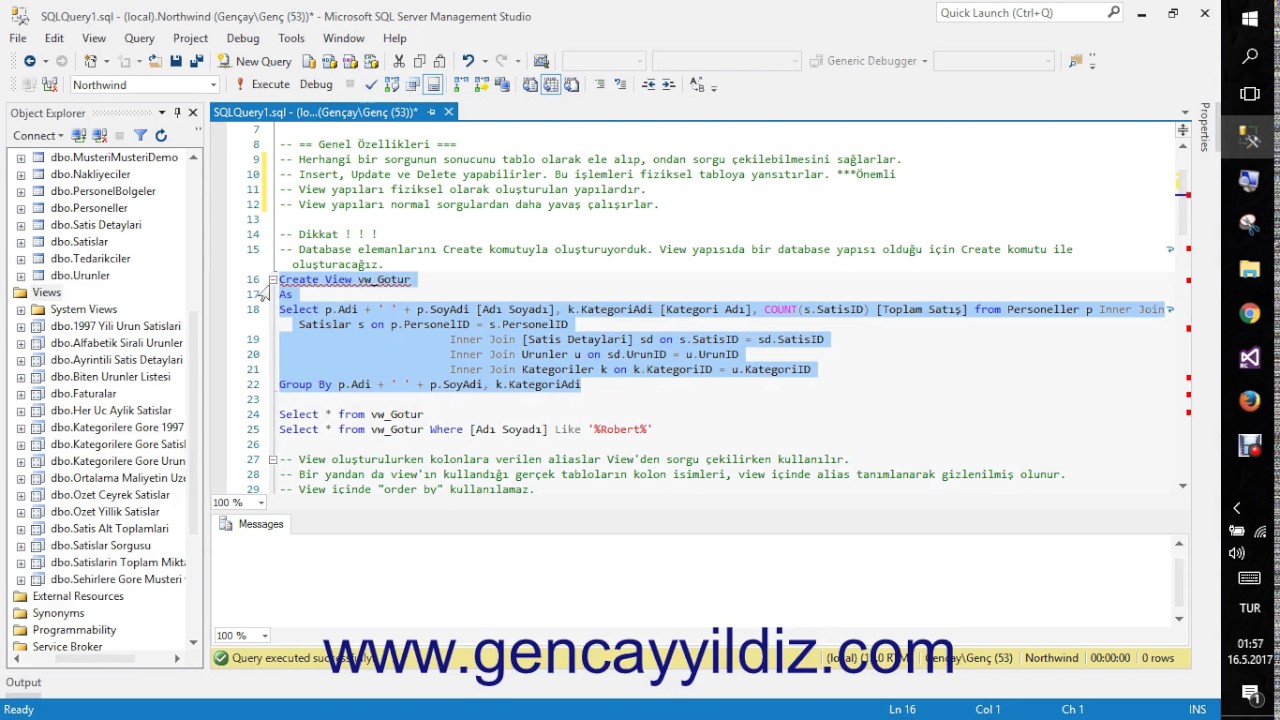Image resolution: width=1280 pixels, height=720 pixels.
Task: Click the Object Explorer filter funnel icon
Action: point(140,135)
